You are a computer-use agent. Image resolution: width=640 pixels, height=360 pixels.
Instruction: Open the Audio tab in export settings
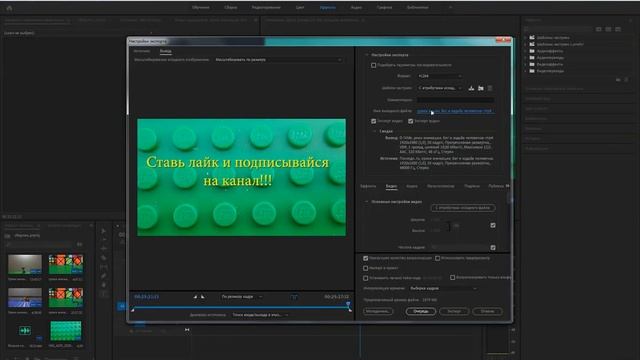[411, 186]
